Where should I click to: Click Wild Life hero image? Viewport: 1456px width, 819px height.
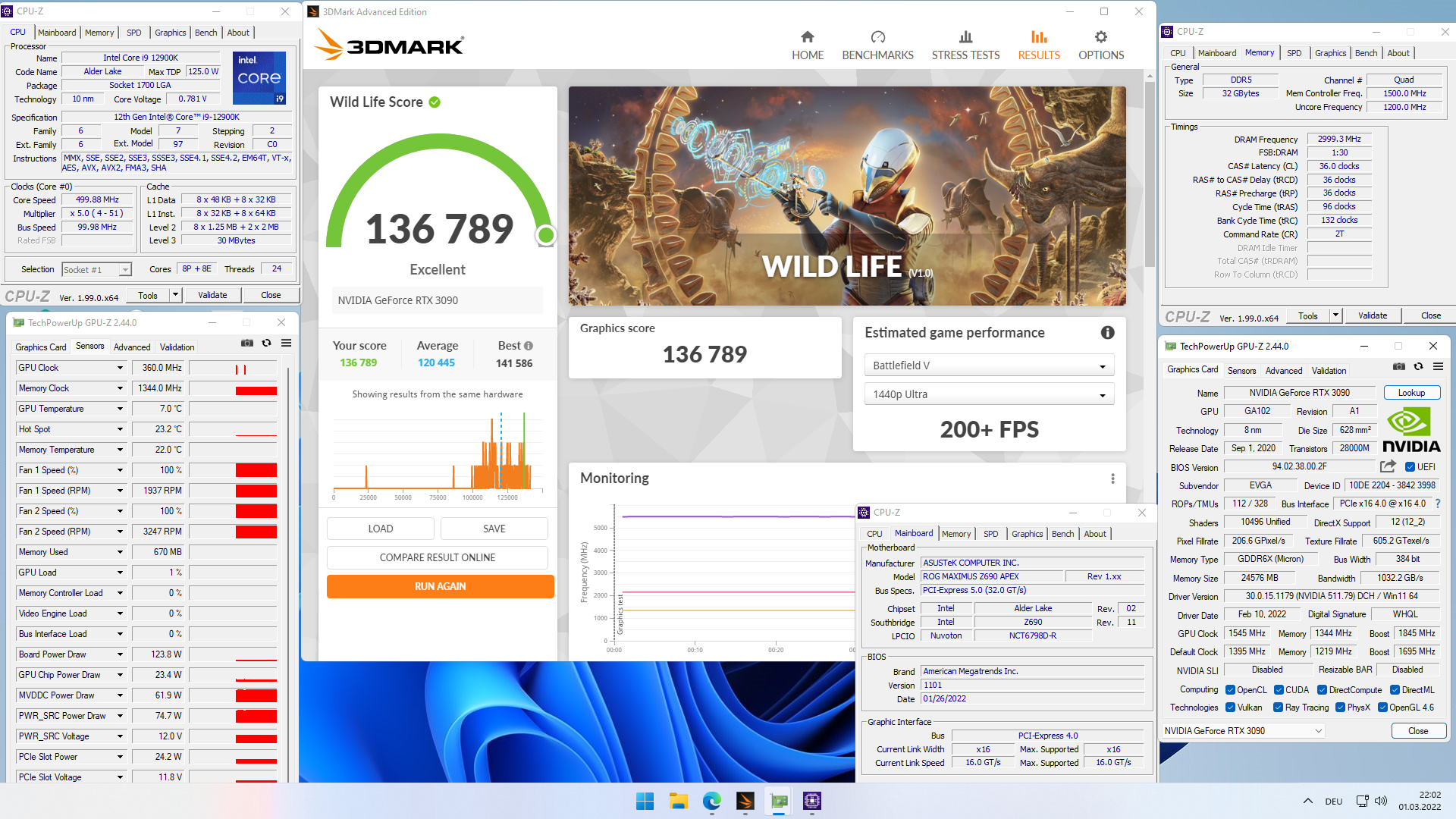(x=847, y=196)
